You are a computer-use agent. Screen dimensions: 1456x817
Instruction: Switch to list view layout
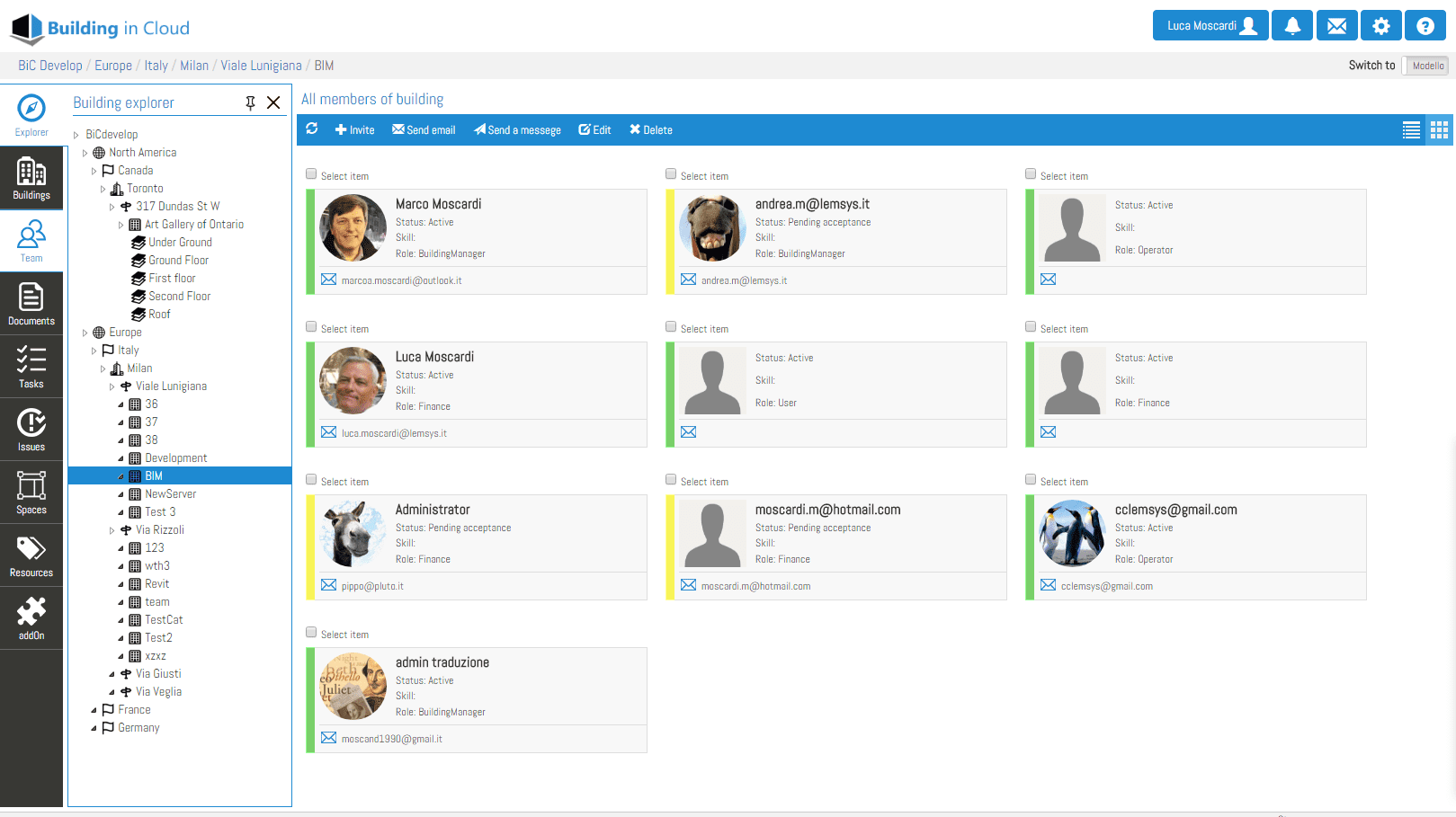coord(1411,130)
